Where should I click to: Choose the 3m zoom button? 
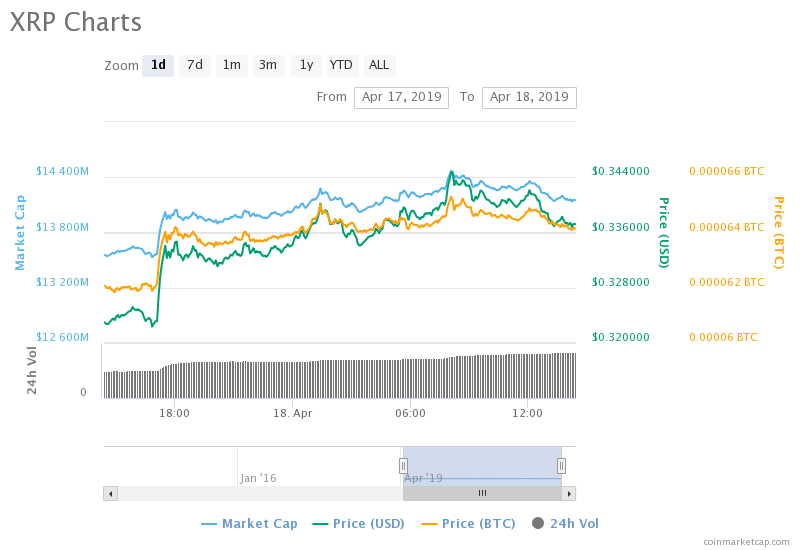click(x=268, y=66)
